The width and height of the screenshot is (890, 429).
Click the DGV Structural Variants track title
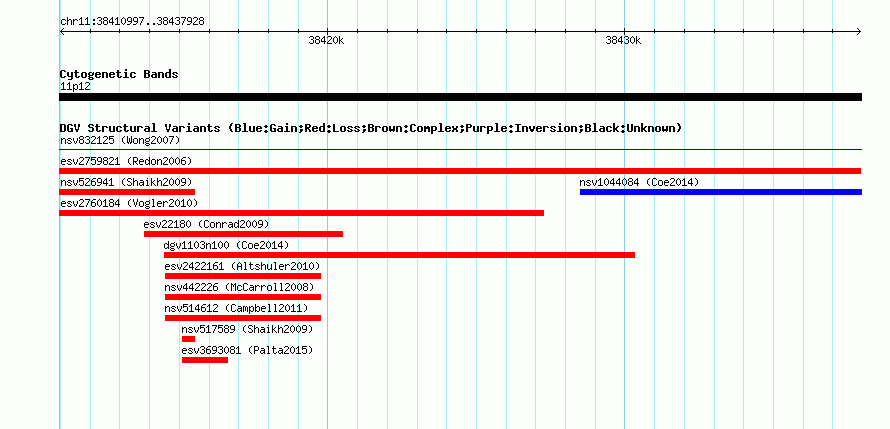click(x=371, y=128)
